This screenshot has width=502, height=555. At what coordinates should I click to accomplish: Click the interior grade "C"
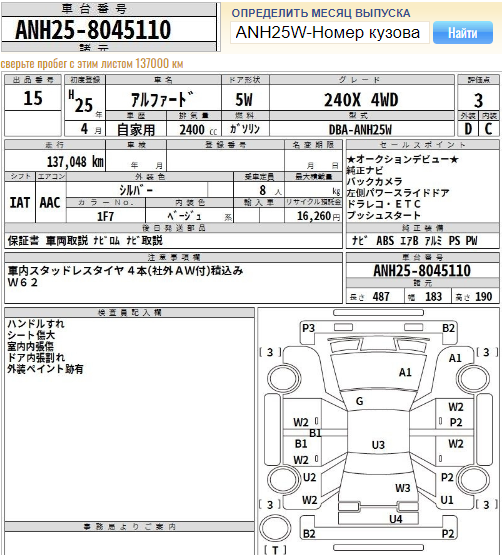(x=489, y=129)
